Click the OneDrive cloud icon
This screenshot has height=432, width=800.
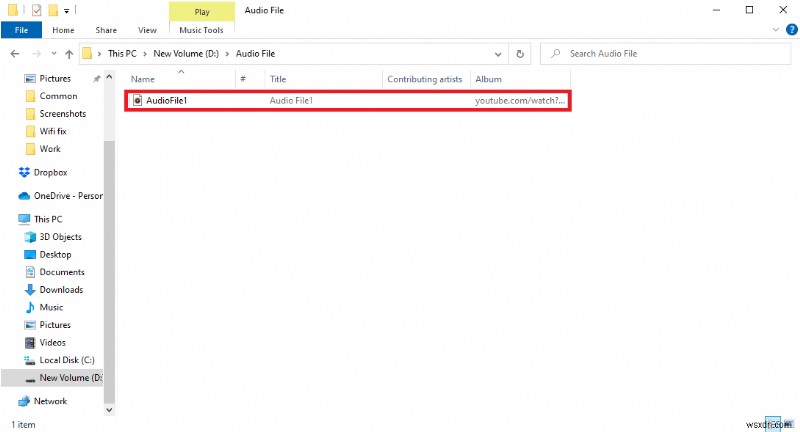click(x=24, y=196)
